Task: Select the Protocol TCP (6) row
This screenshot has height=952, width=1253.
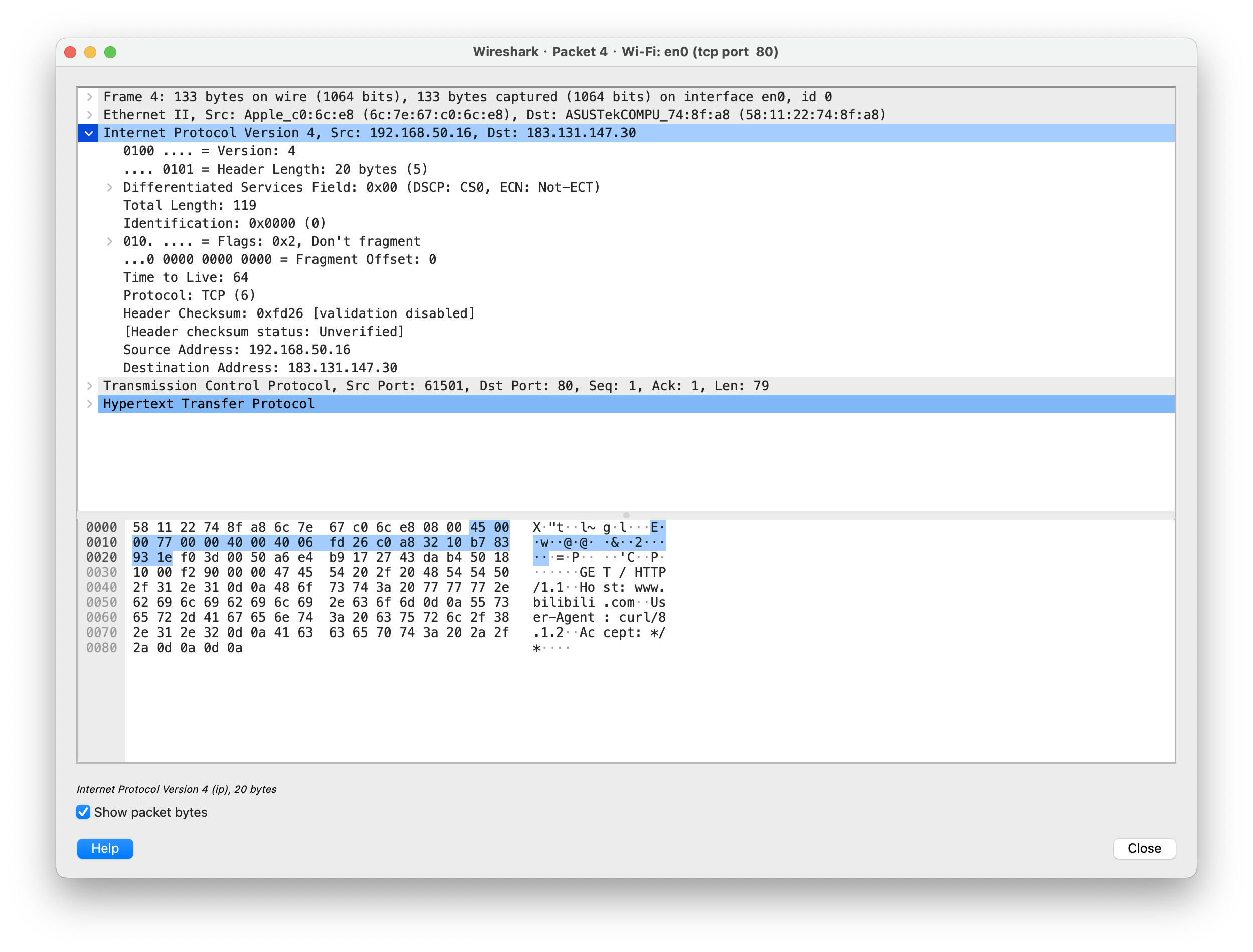Action: pyautogui.click(x=189, y=296)
